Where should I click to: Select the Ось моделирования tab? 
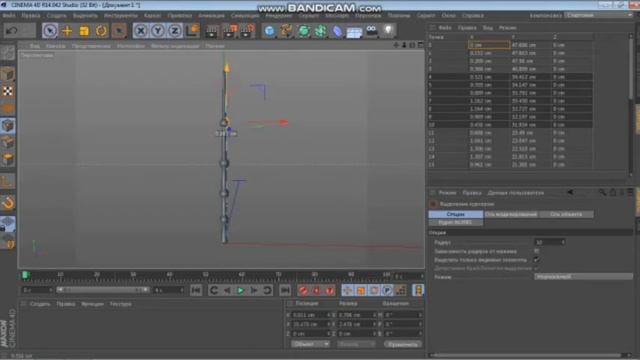(511, 214)
